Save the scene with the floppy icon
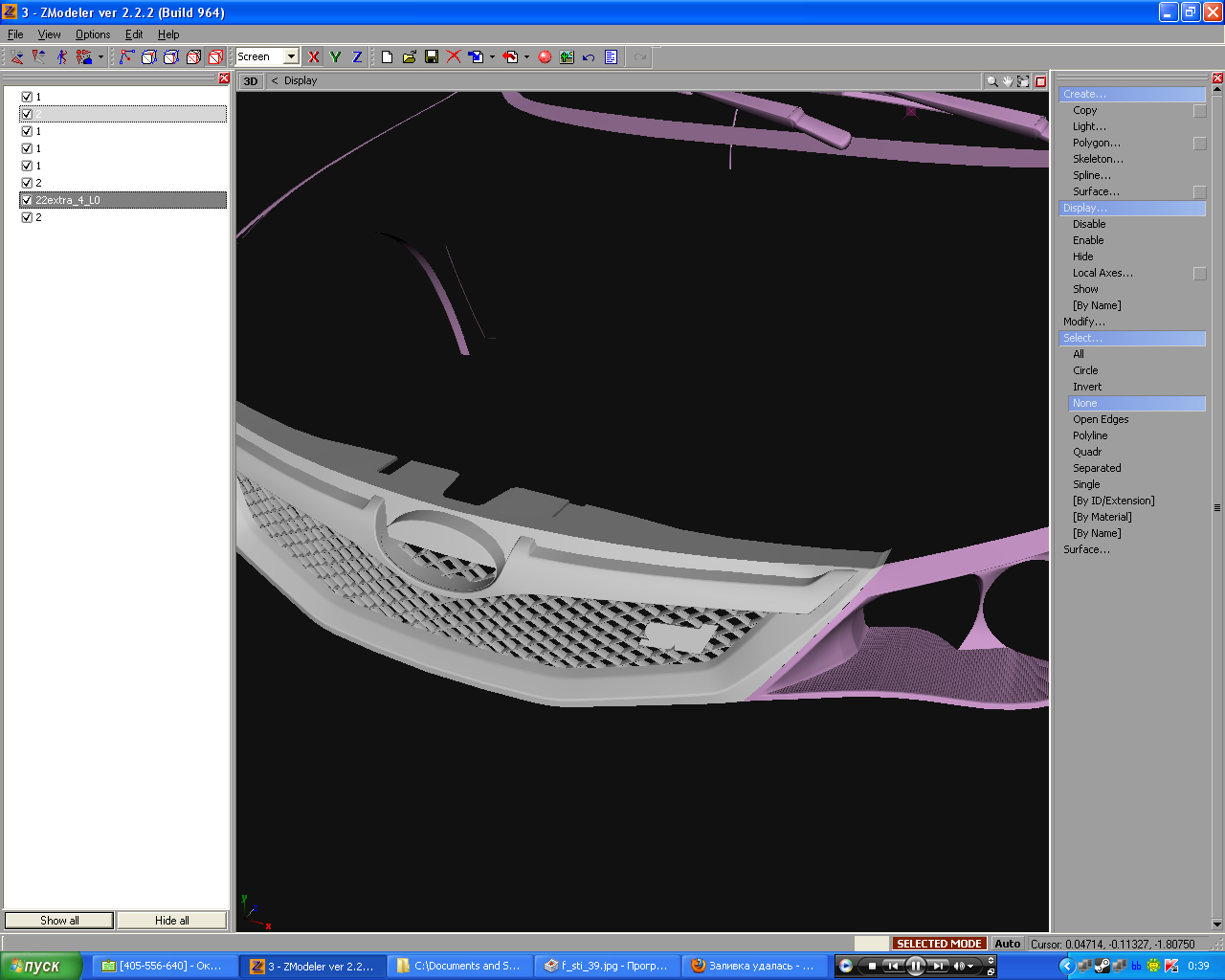Image resolution: width=1225 pixels, height=980 pixels. (x=432, y=57)
